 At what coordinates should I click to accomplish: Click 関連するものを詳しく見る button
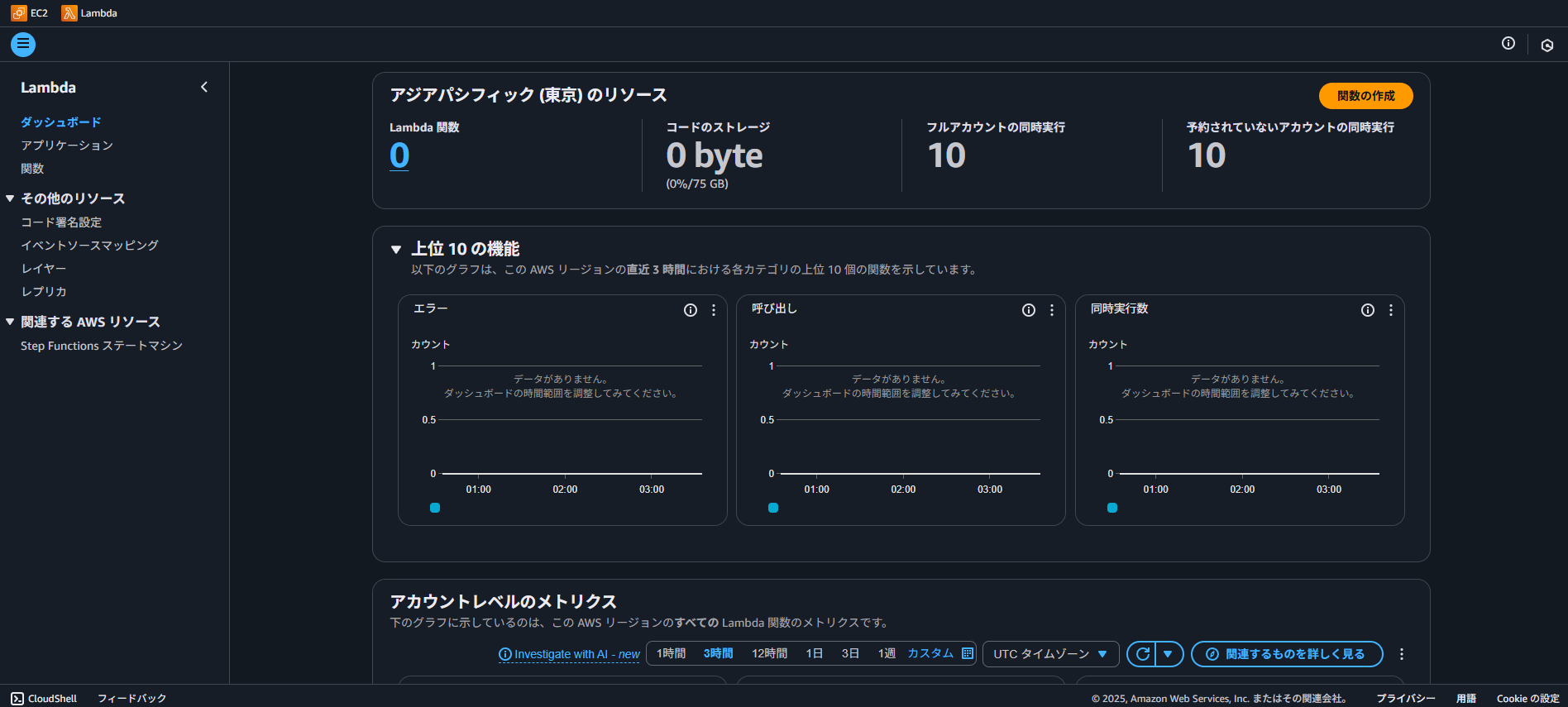click(1287, 654)
